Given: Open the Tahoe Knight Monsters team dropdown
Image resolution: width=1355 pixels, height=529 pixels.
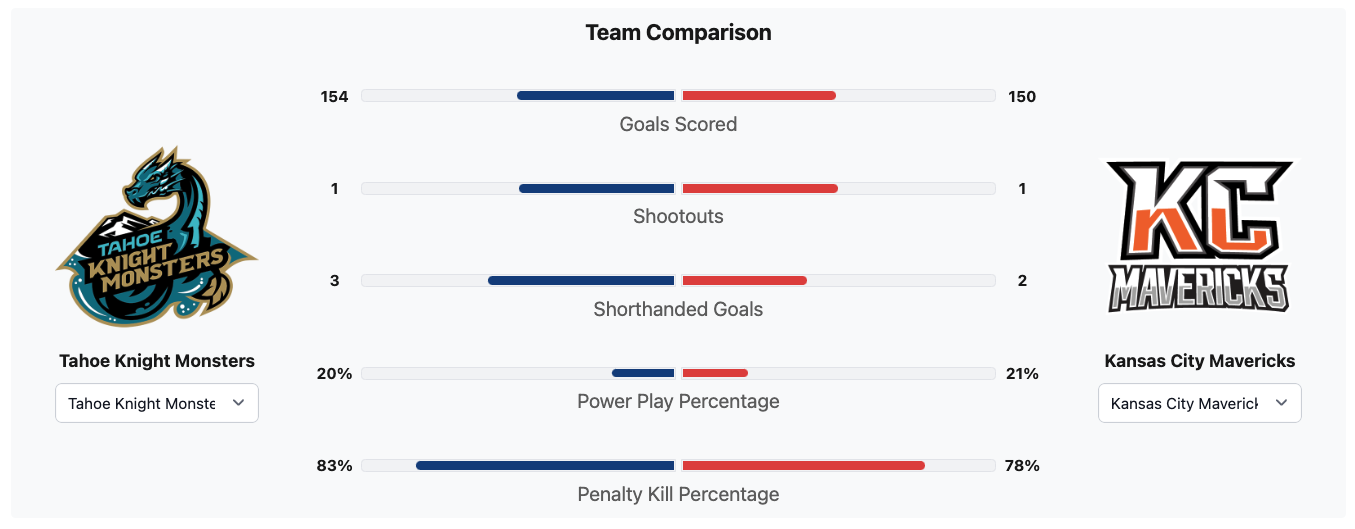Looking at the screenshot, I should 157,403.
